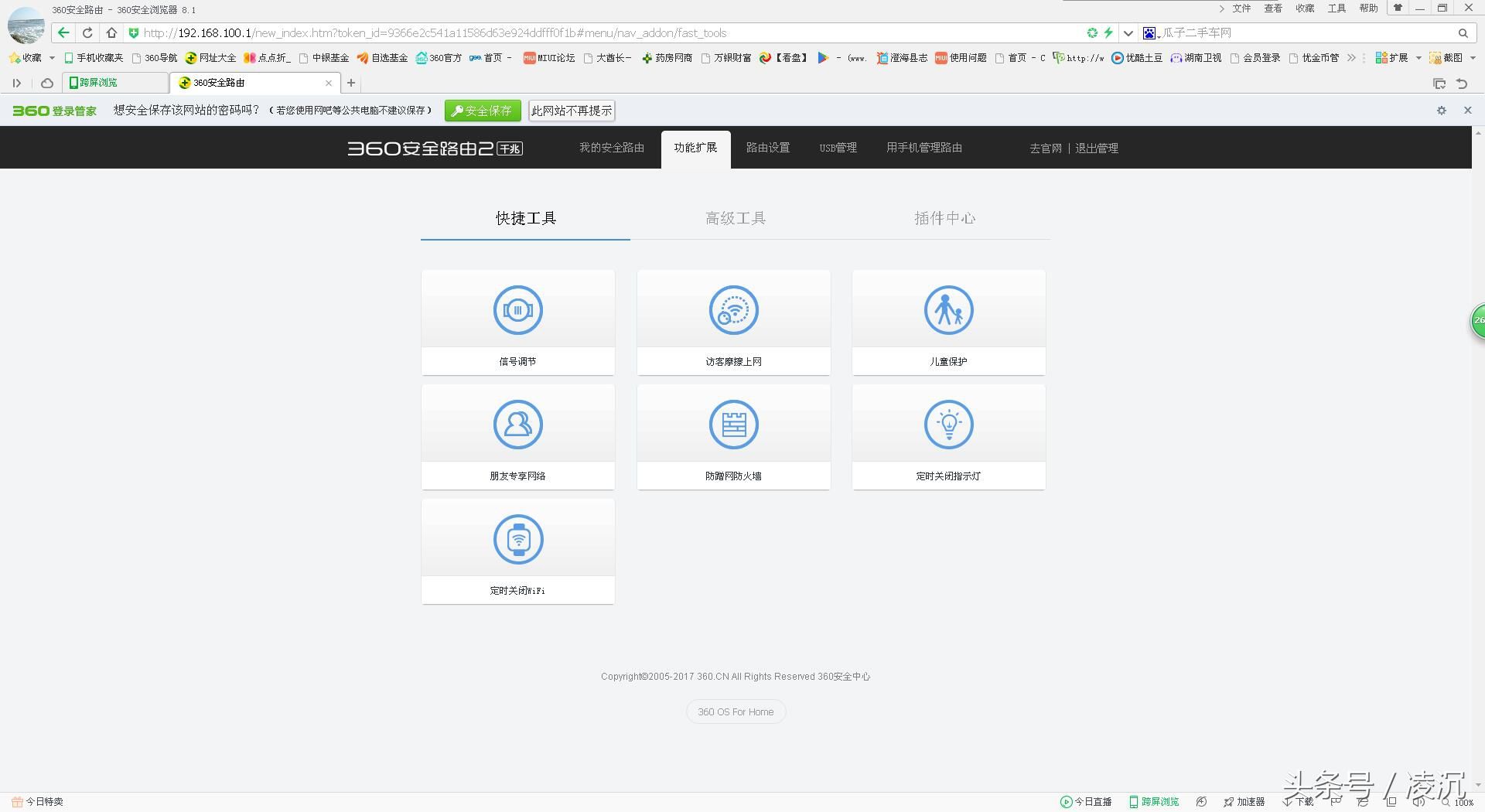Open the 帮助 browser menu
Screen dimensions: 1485x812
[x=1368, y=9]
